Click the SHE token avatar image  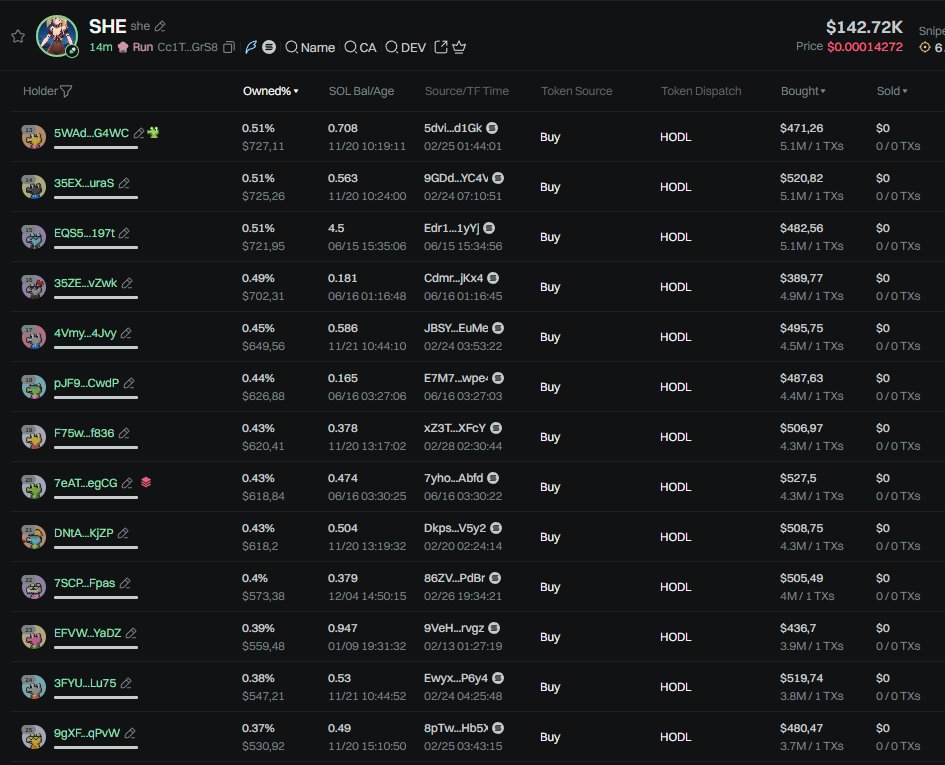(57, 36)
